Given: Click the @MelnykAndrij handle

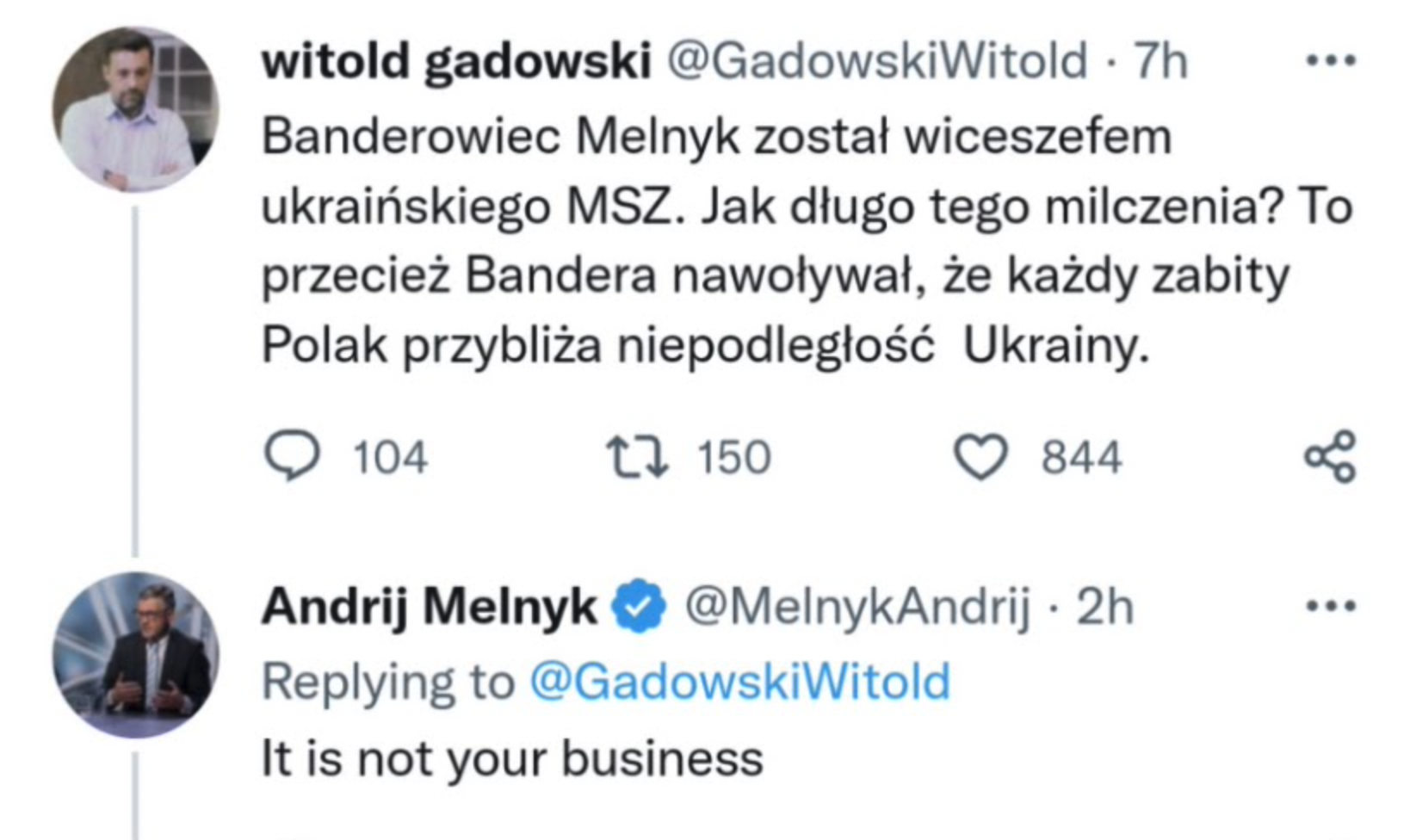Looking at the screenshot, I should (857, 608).
